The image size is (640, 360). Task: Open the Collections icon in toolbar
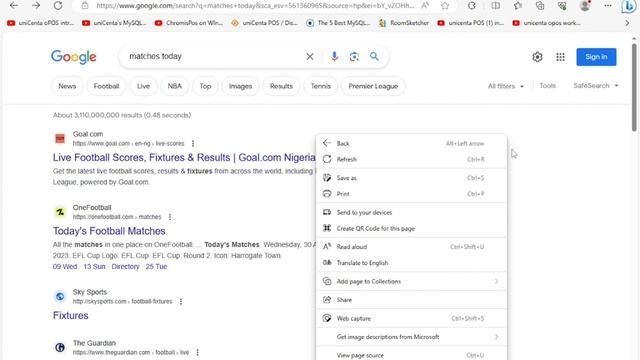click(x=540, y=5)
